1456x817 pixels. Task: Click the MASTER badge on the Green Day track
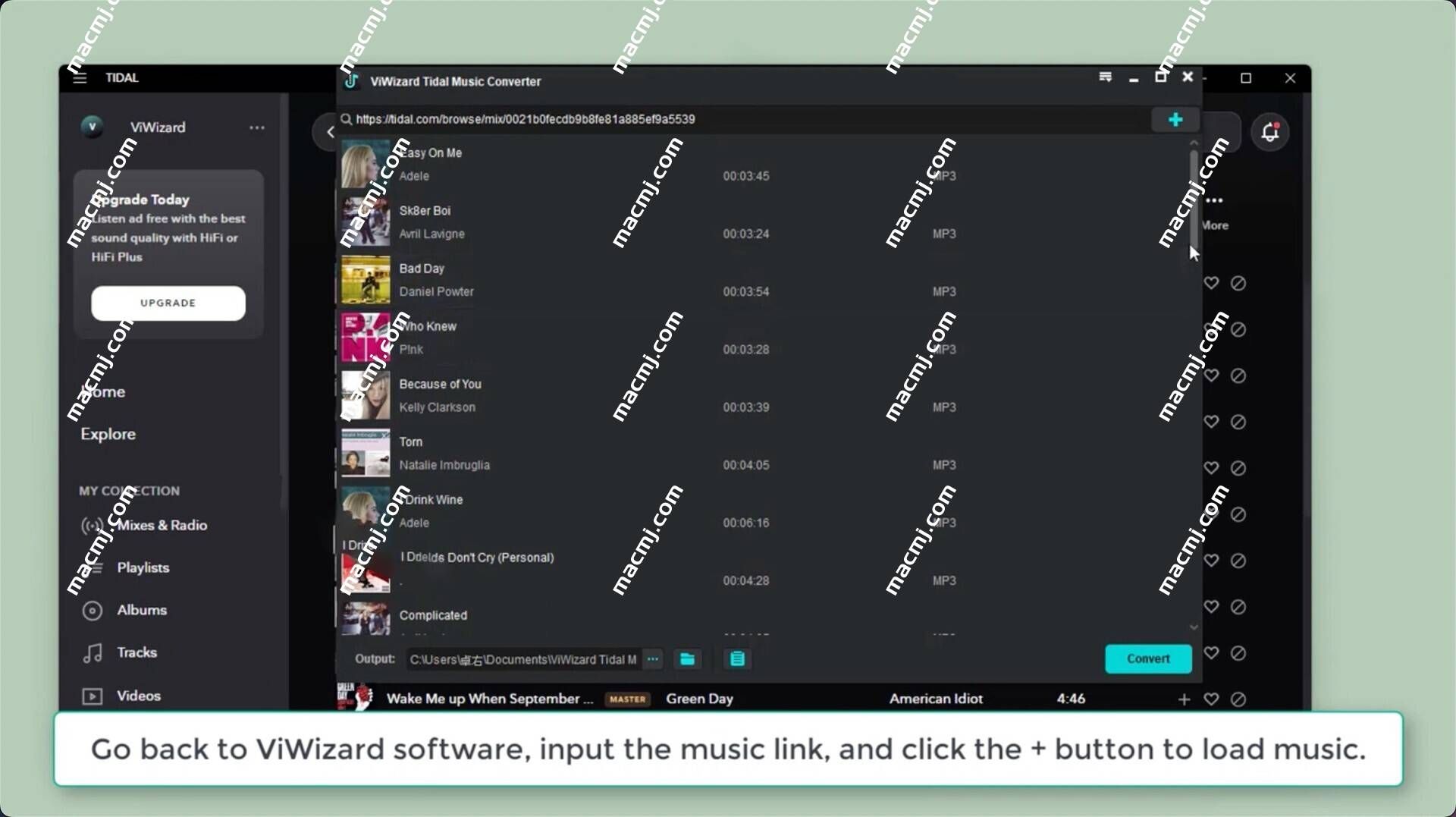tap(628, 699)
